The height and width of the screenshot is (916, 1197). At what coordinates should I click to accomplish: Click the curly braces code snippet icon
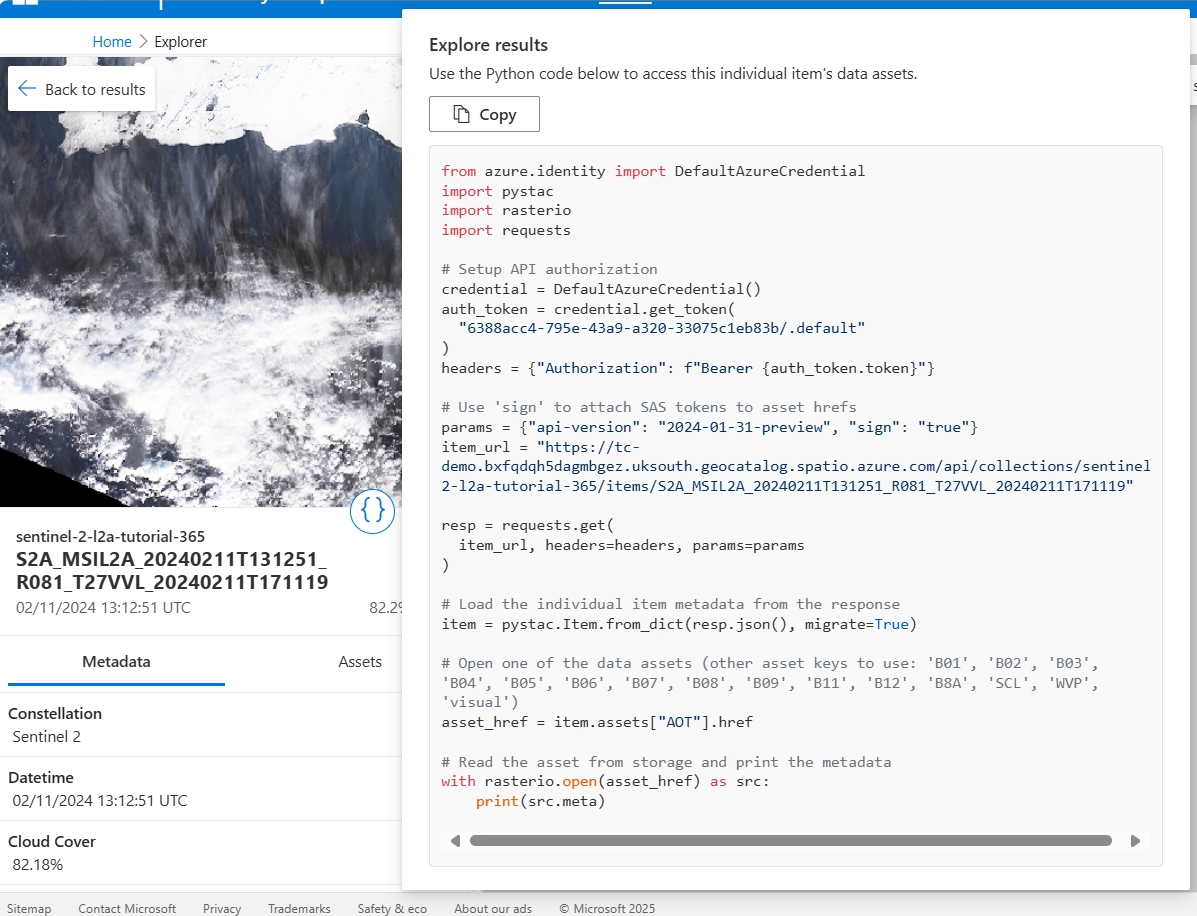tap(373, 511)
